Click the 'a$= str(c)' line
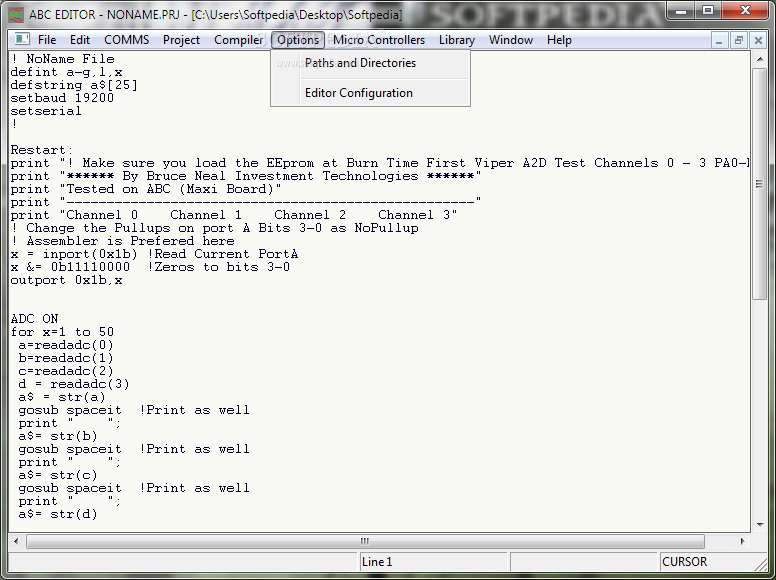Screen dimensions: 776x580 (x=58, y=475)
